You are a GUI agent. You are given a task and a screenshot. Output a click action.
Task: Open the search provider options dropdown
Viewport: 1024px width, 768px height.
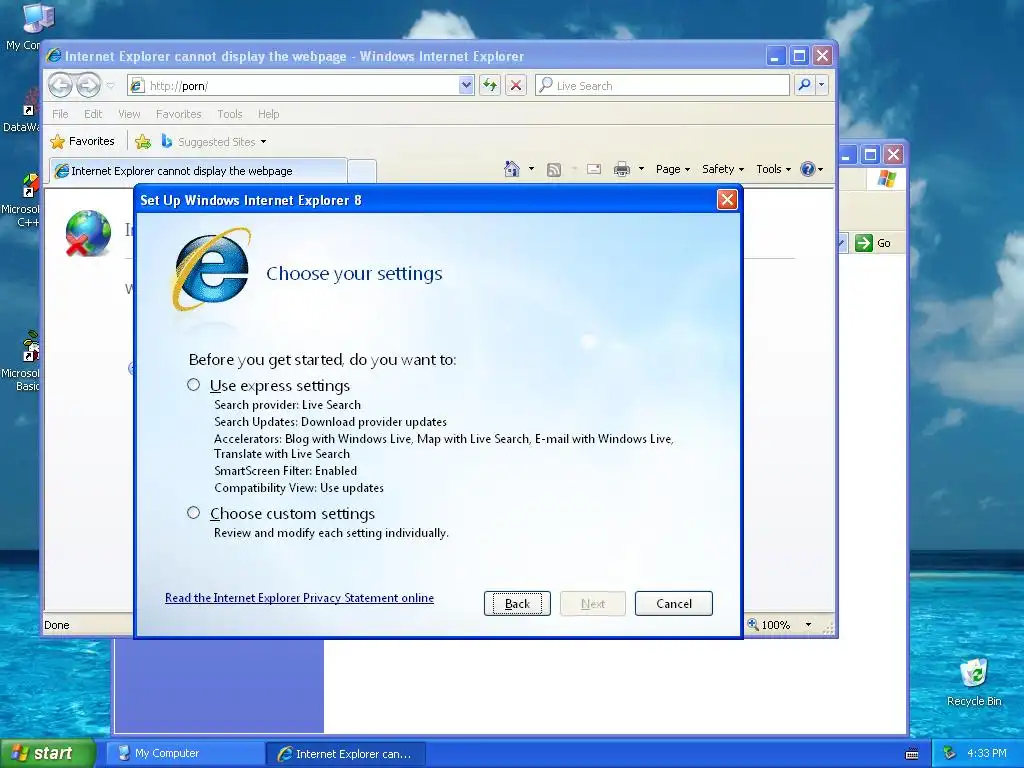click(822, 85)
